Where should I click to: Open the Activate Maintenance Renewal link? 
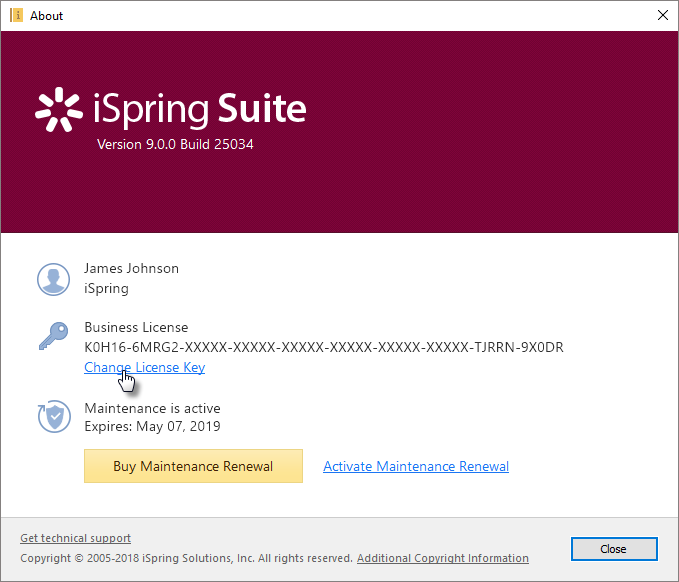pos(416,466)
